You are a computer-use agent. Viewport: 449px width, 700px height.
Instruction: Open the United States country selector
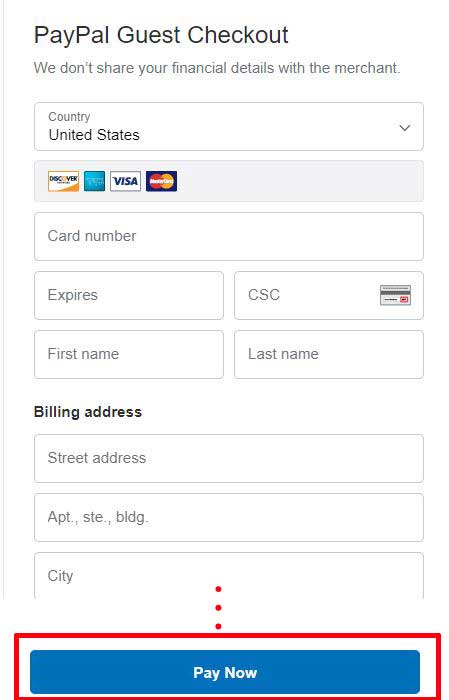pos(229,126)
